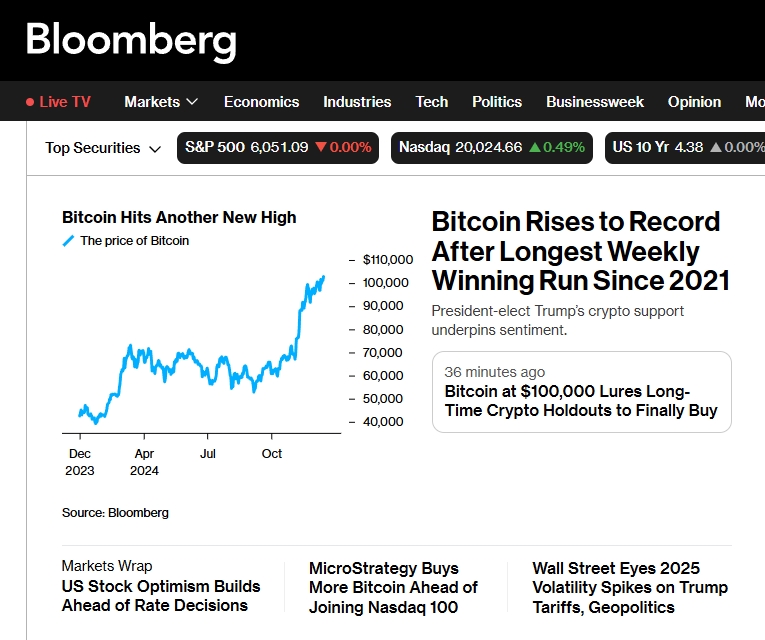Open the Economics section
The width and height of the screenshot is (765, 640).
pos(261,102)
